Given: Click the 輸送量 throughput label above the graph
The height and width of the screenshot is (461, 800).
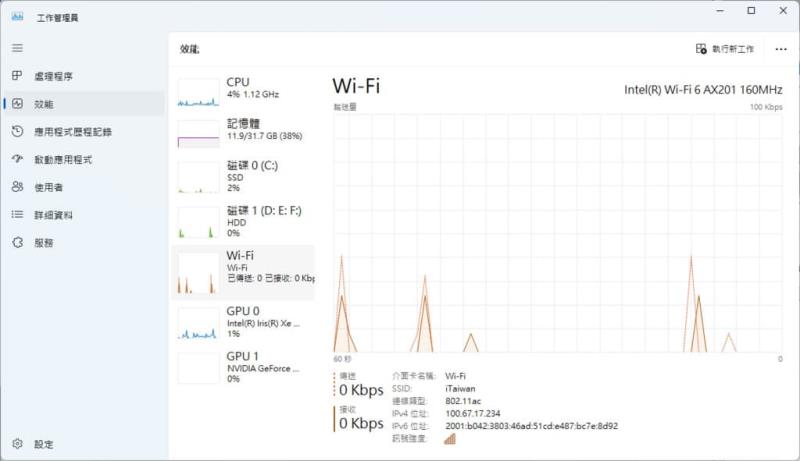Looking at the screenshot, I should [x=345, y=107].
